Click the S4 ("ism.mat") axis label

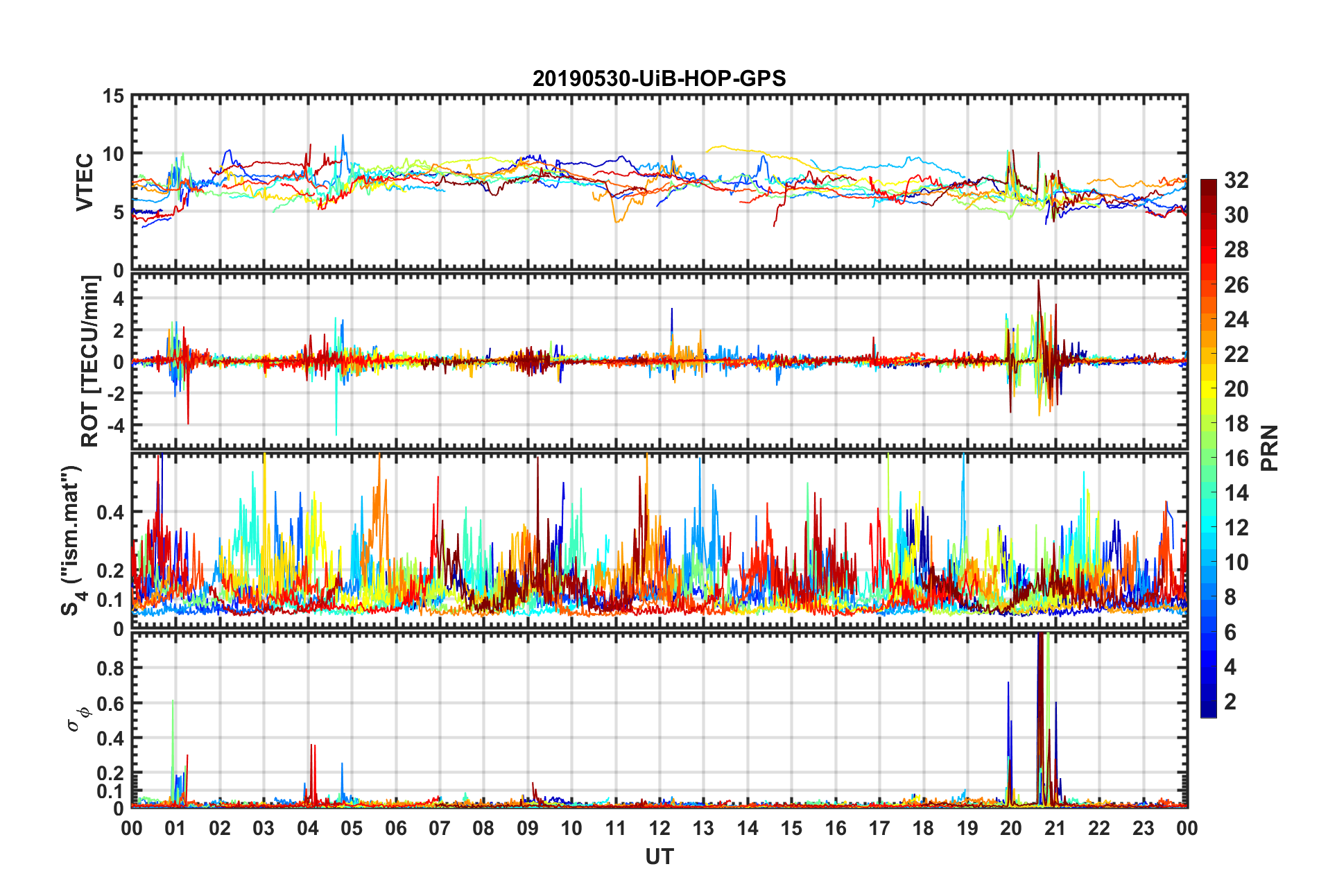(x=71, y=540)
